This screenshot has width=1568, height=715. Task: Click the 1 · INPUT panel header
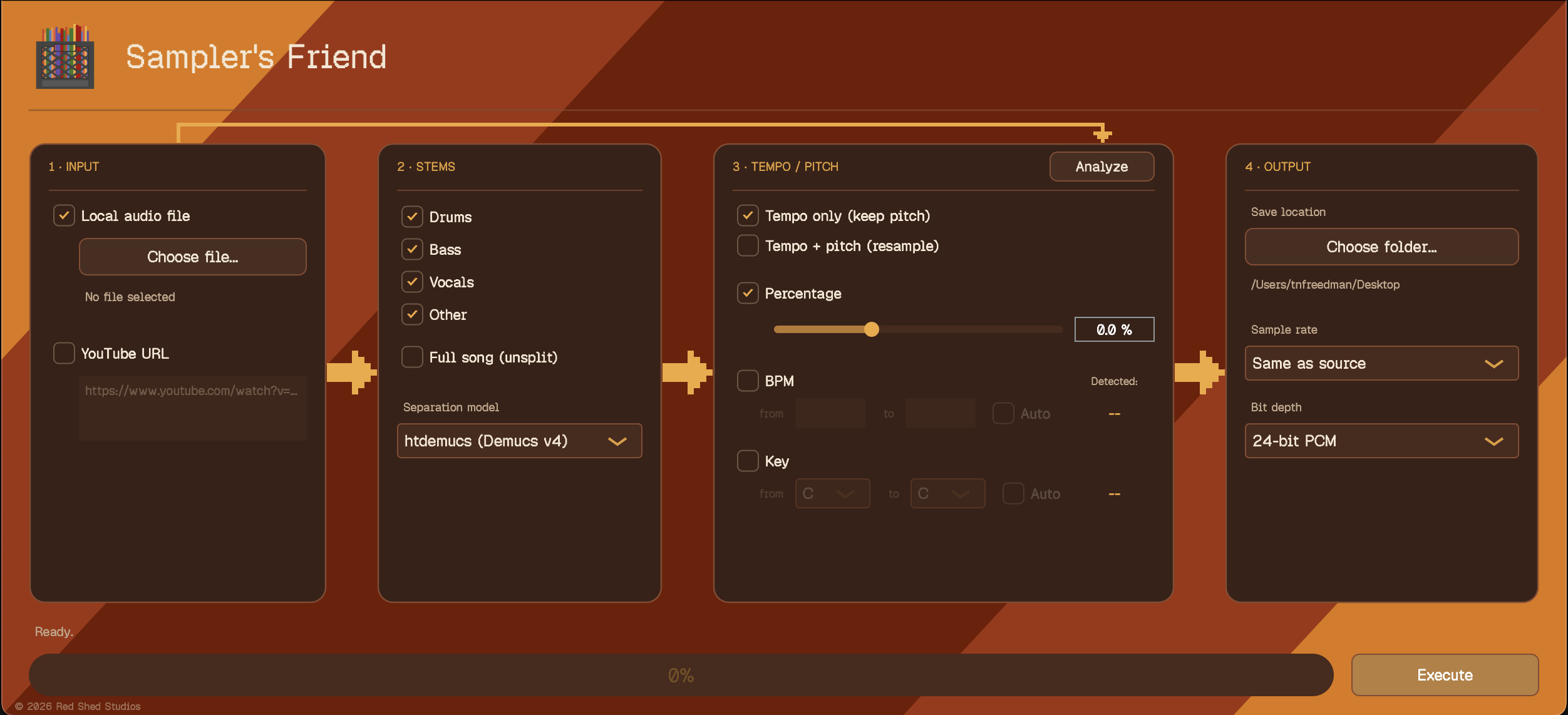[74, 167]
